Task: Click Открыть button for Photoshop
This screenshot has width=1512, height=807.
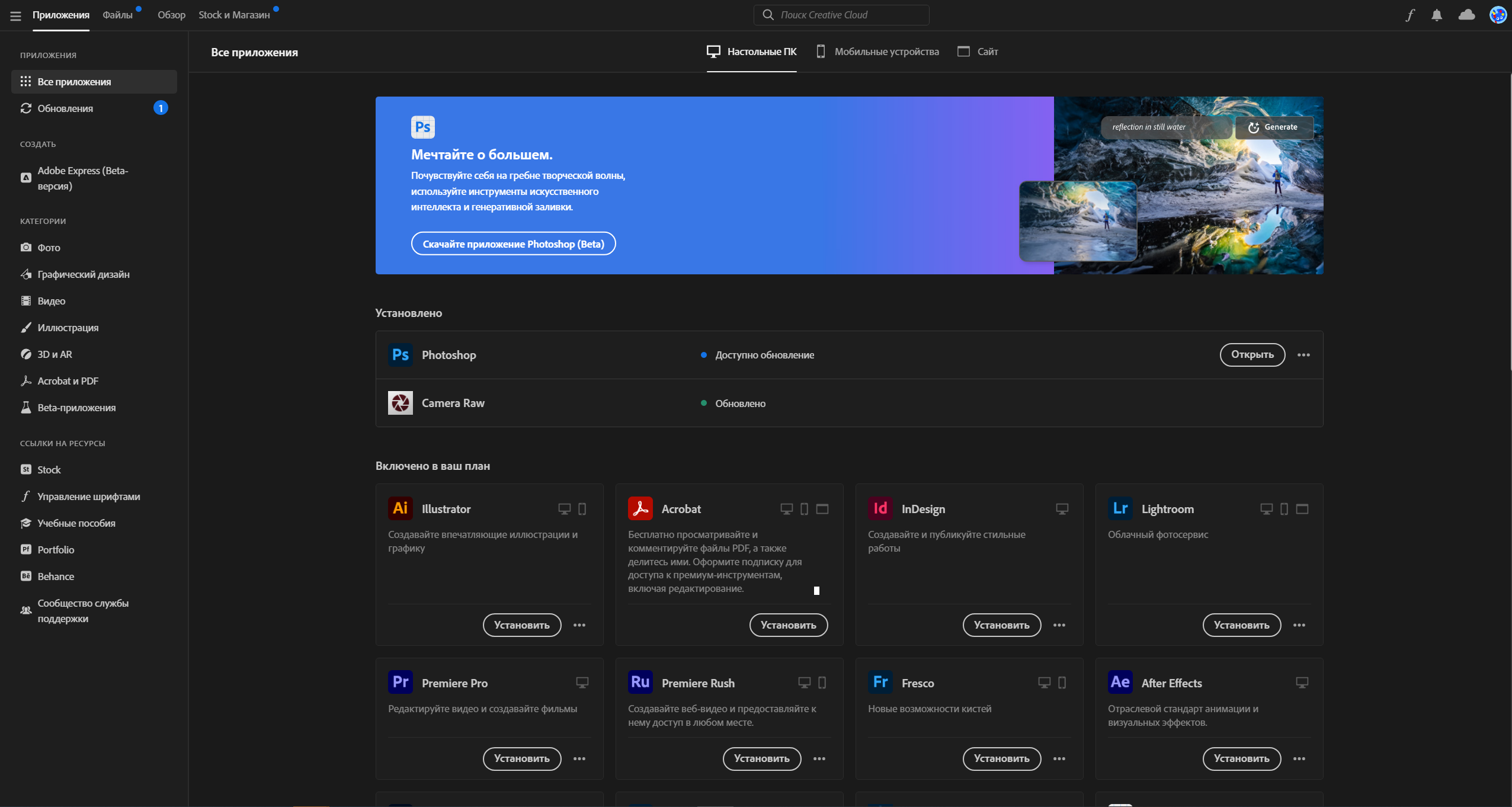Action: tap(1252, 354)
